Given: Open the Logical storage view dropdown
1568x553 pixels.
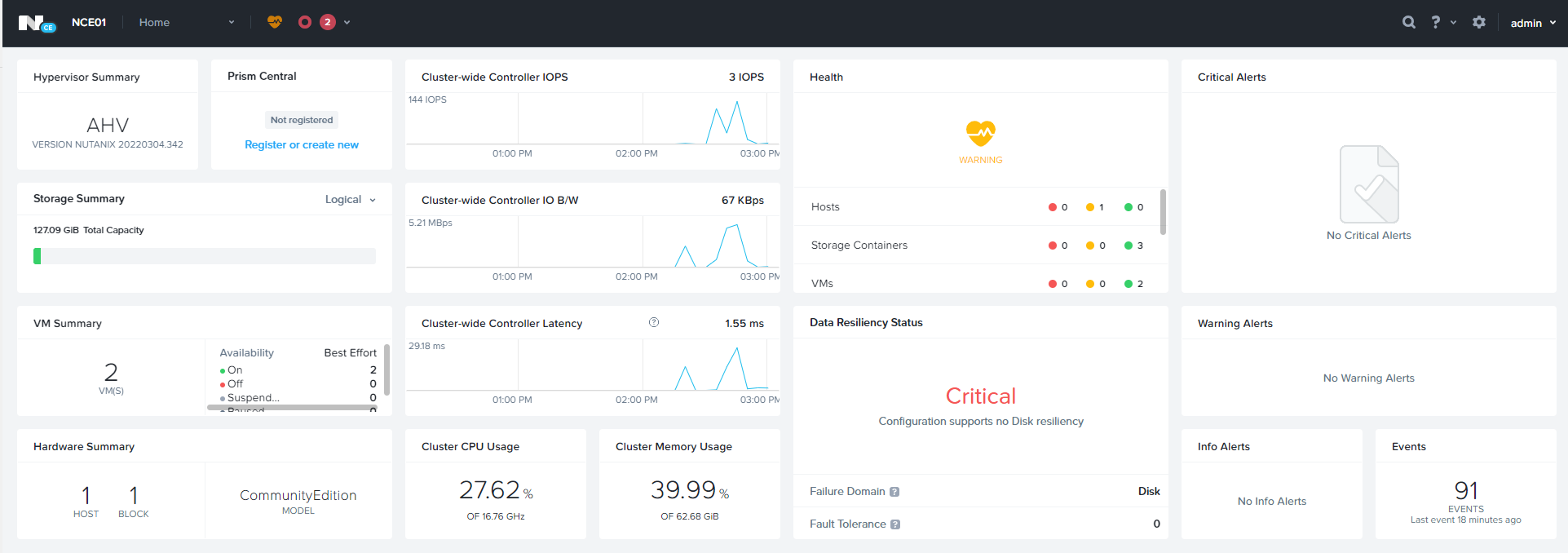Looking at the screenshot, I should [x=351, y=200].
